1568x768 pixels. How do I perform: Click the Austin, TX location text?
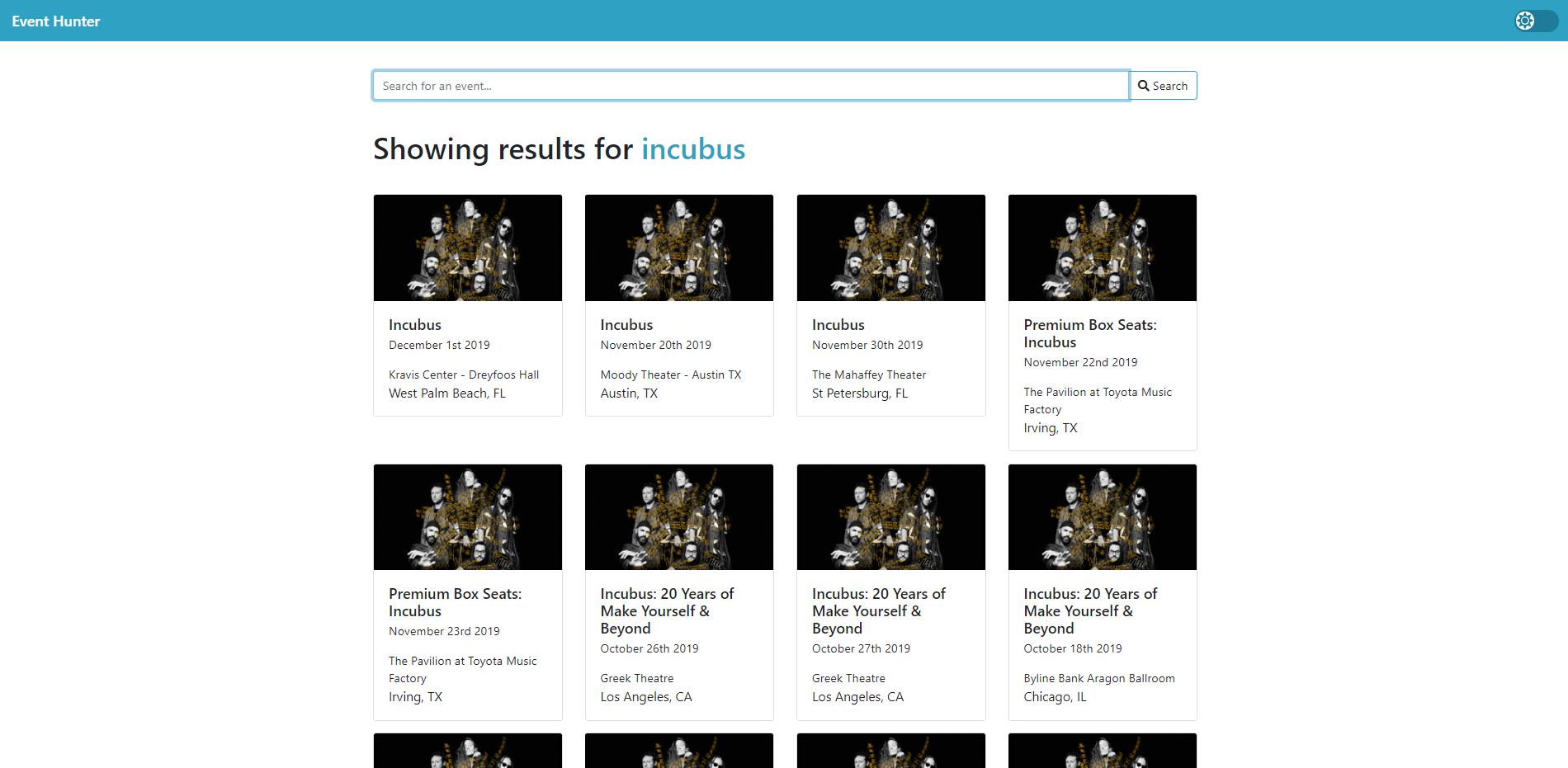coord(629,393)
